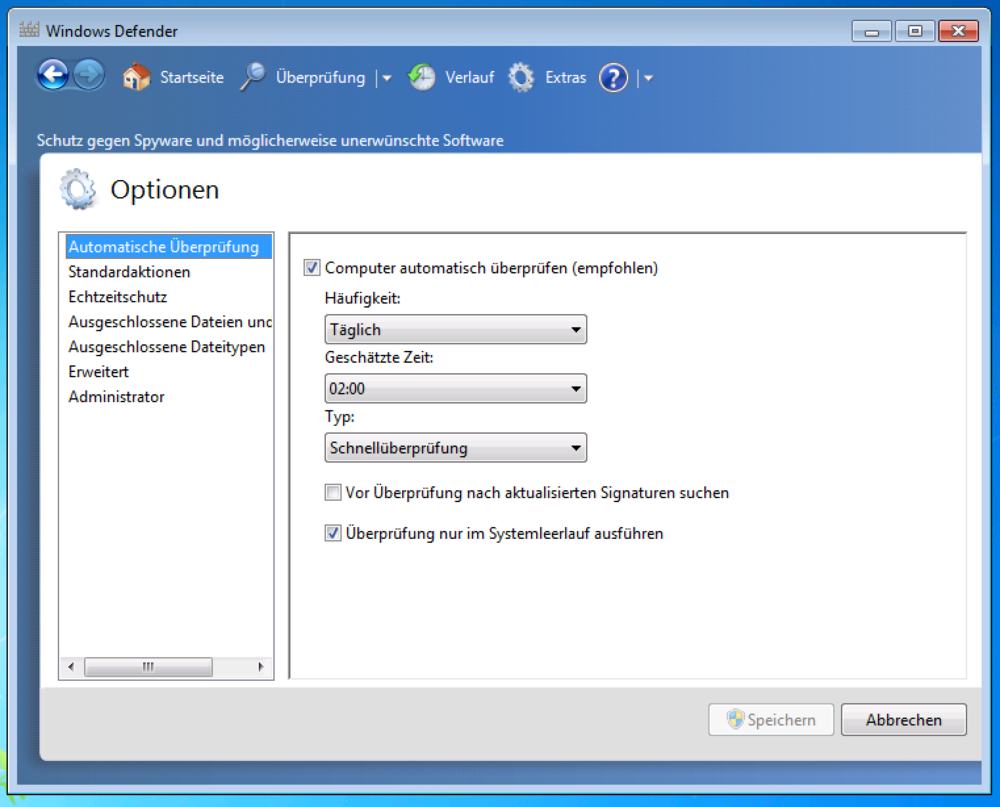Screen dimensions: 1000x807
Task: Uncheck Computer automatisch überprüfen
Action: pyautogui.click(x=313, y=267)
